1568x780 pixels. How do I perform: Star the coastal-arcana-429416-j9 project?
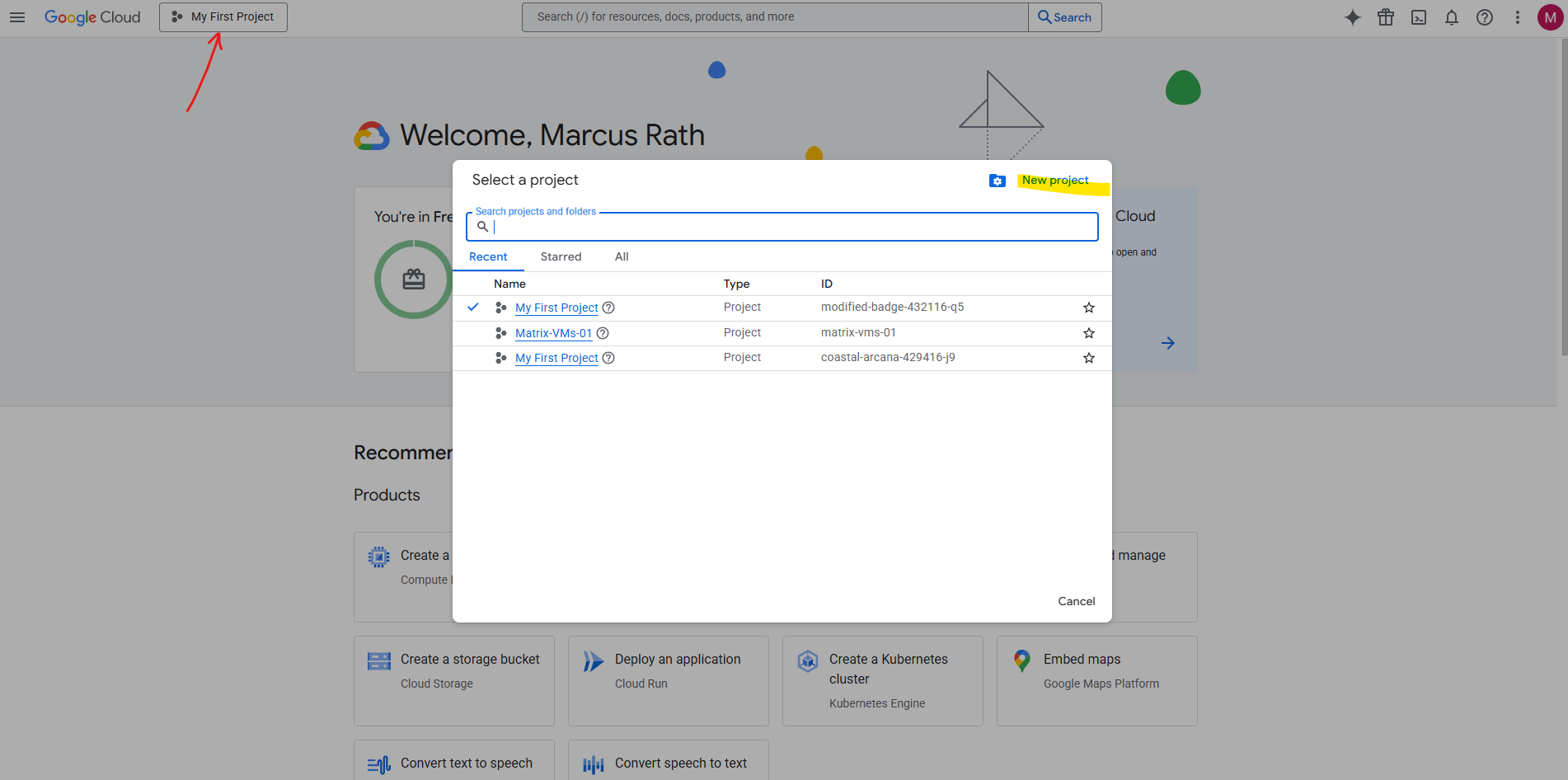click(x=1089, y=358)
